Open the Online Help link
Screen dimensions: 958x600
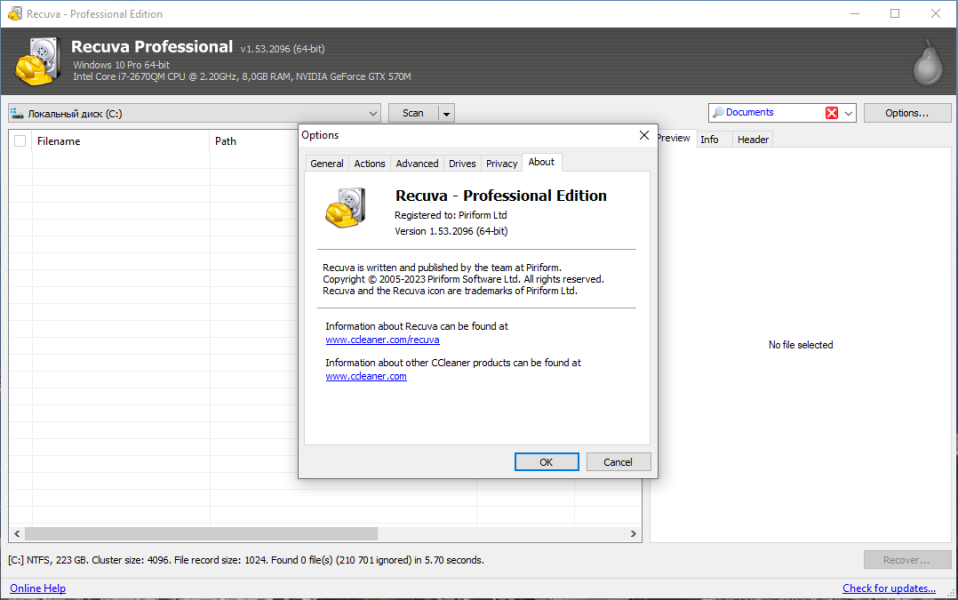[x=38, y=588]
